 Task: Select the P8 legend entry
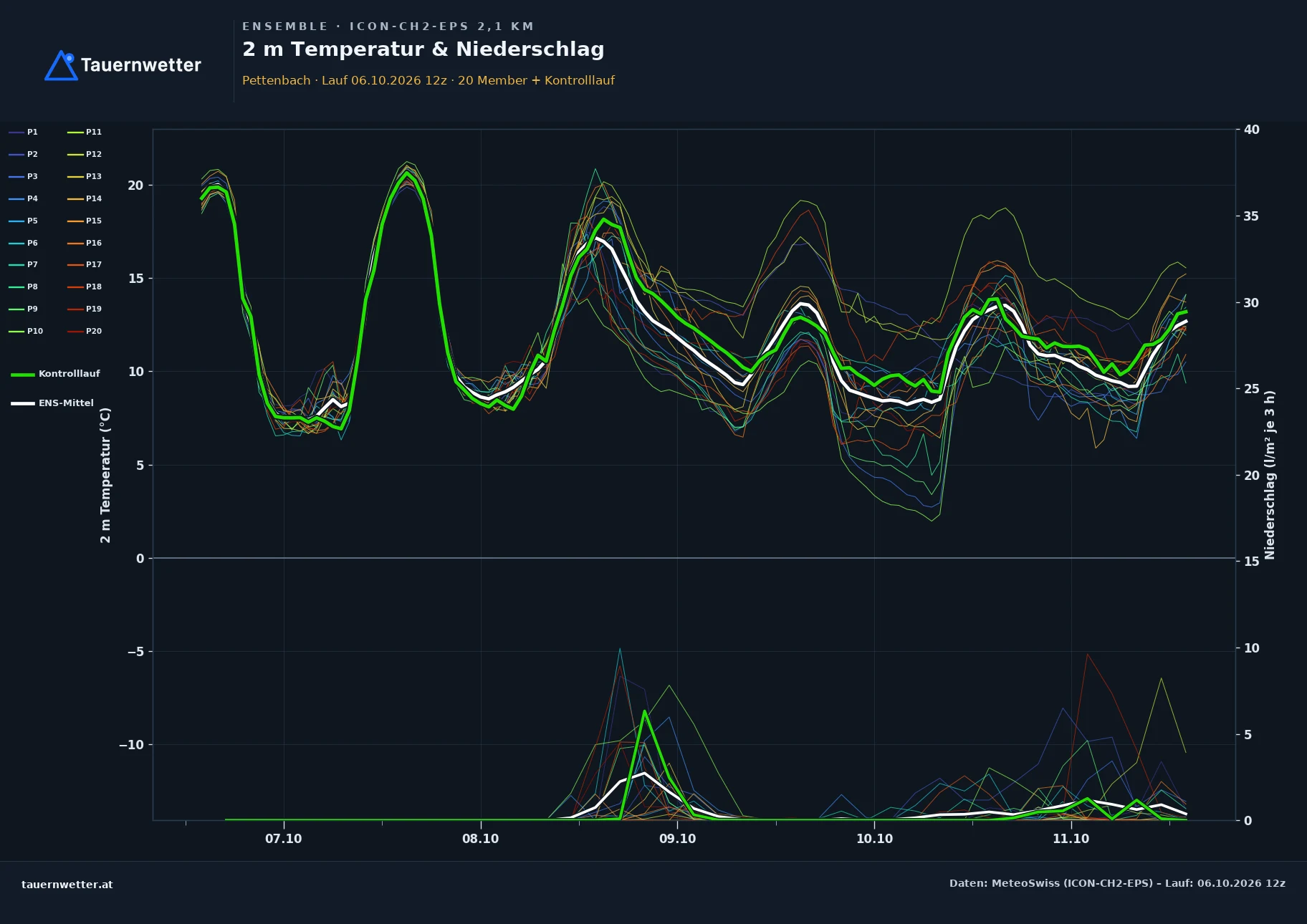tap(24, 287)
